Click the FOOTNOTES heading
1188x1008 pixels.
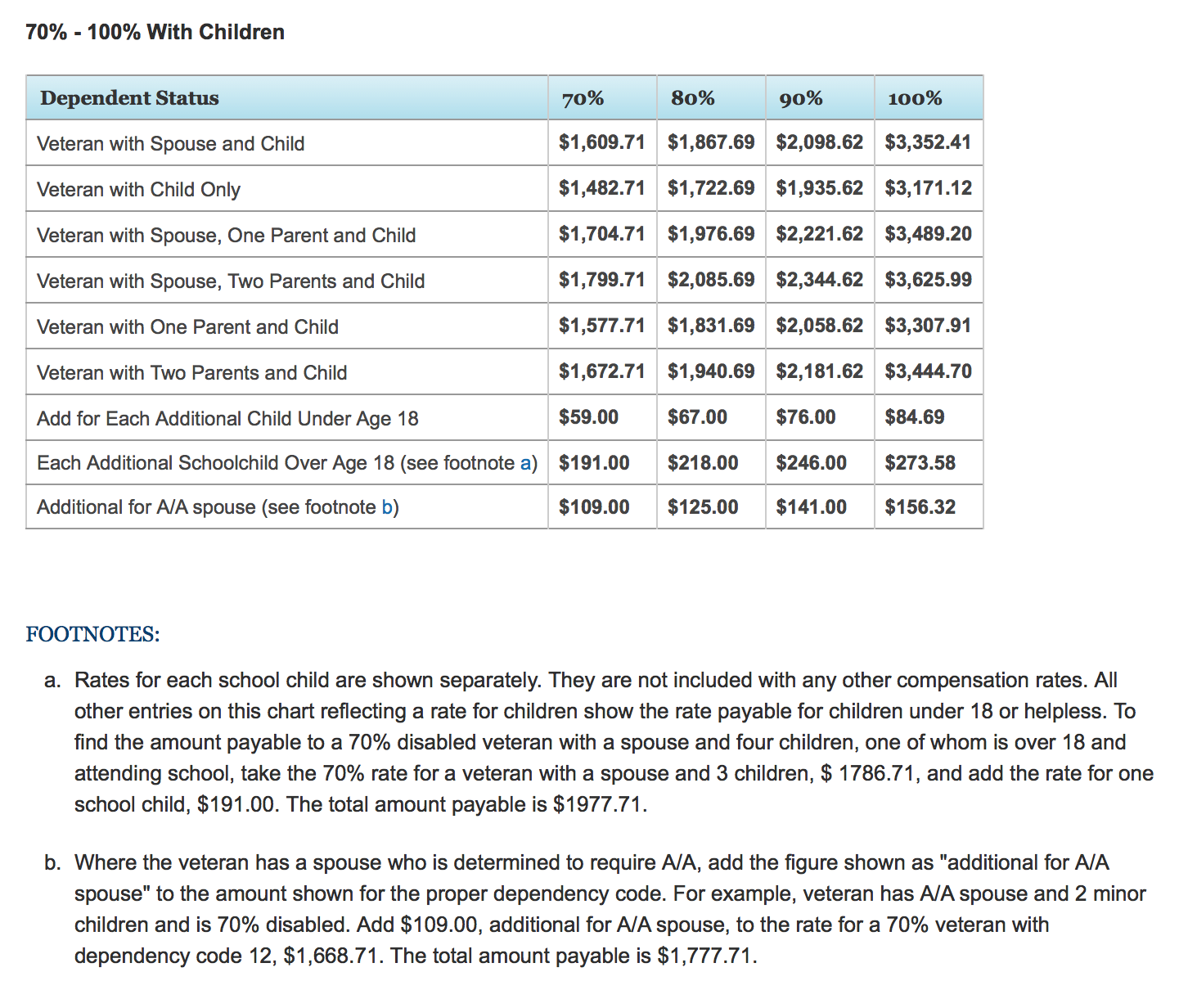click(x=92, y=634)
